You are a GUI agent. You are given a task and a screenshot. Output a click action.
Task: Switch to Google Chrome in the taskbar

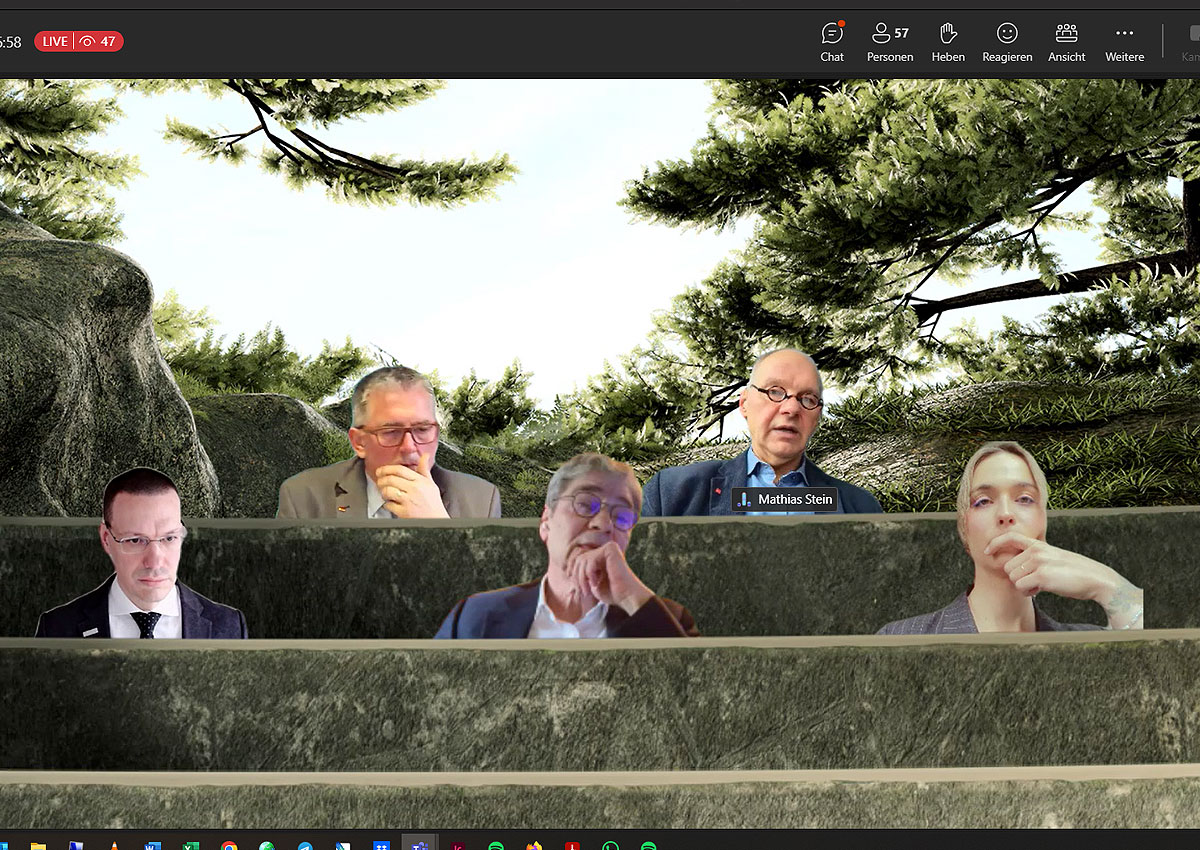229,845
